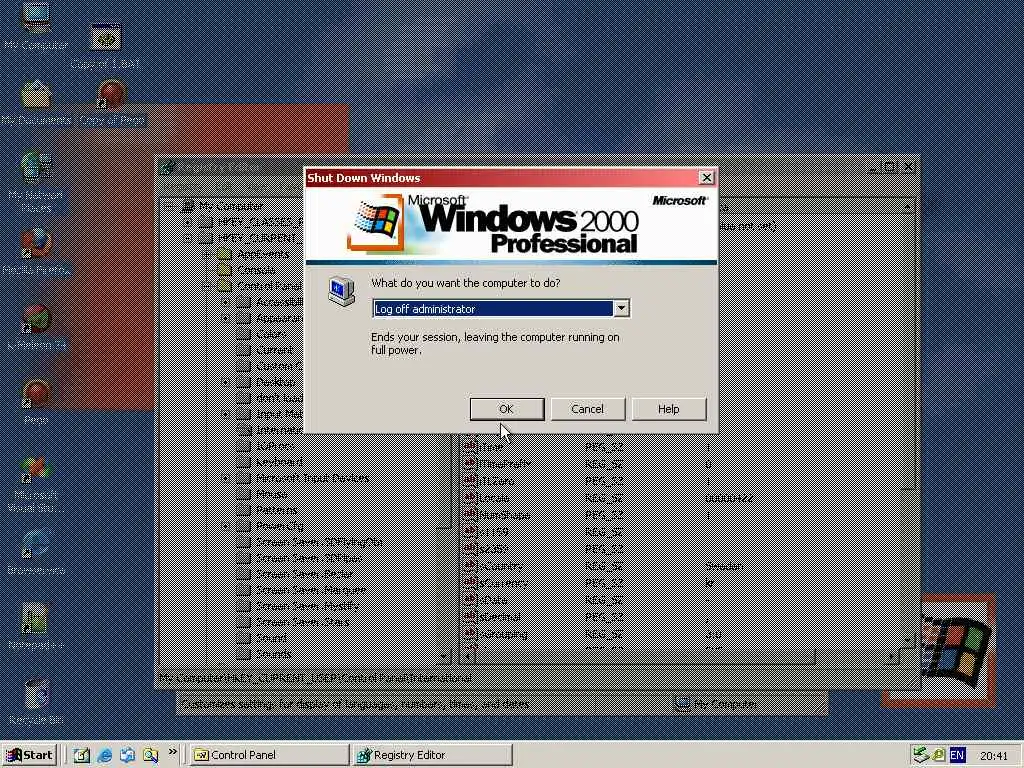Select the sCurrency registry value
Screen dimensions: 1024x768
pos(503,583)
